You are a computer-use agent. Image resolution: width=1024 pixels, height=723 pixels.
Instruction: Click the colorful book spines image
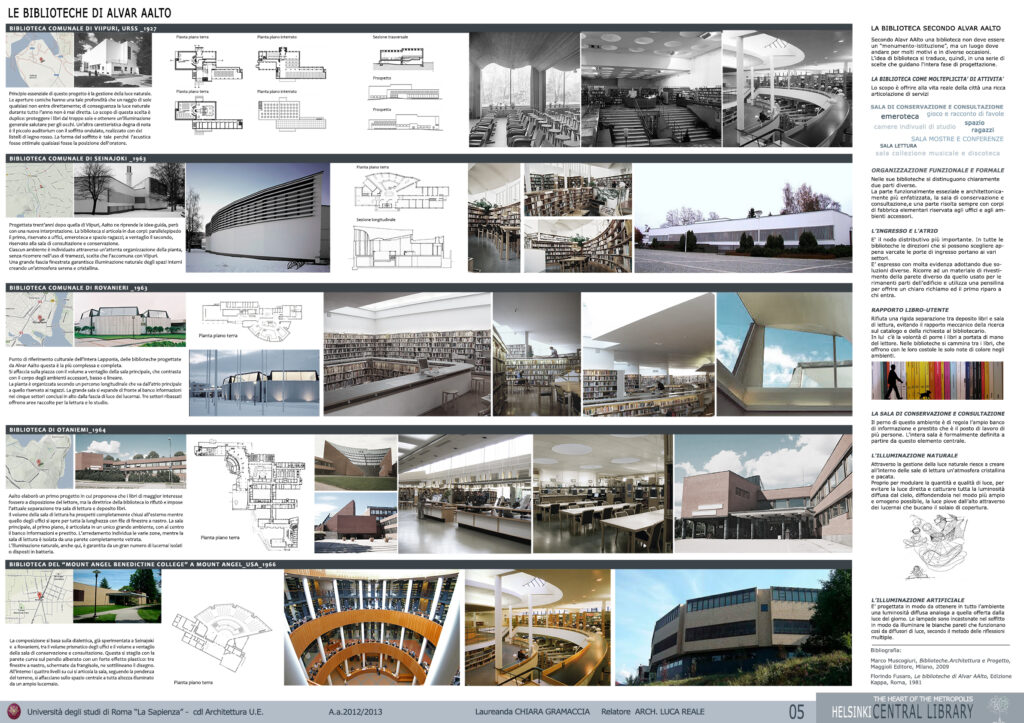pos(935,381)
